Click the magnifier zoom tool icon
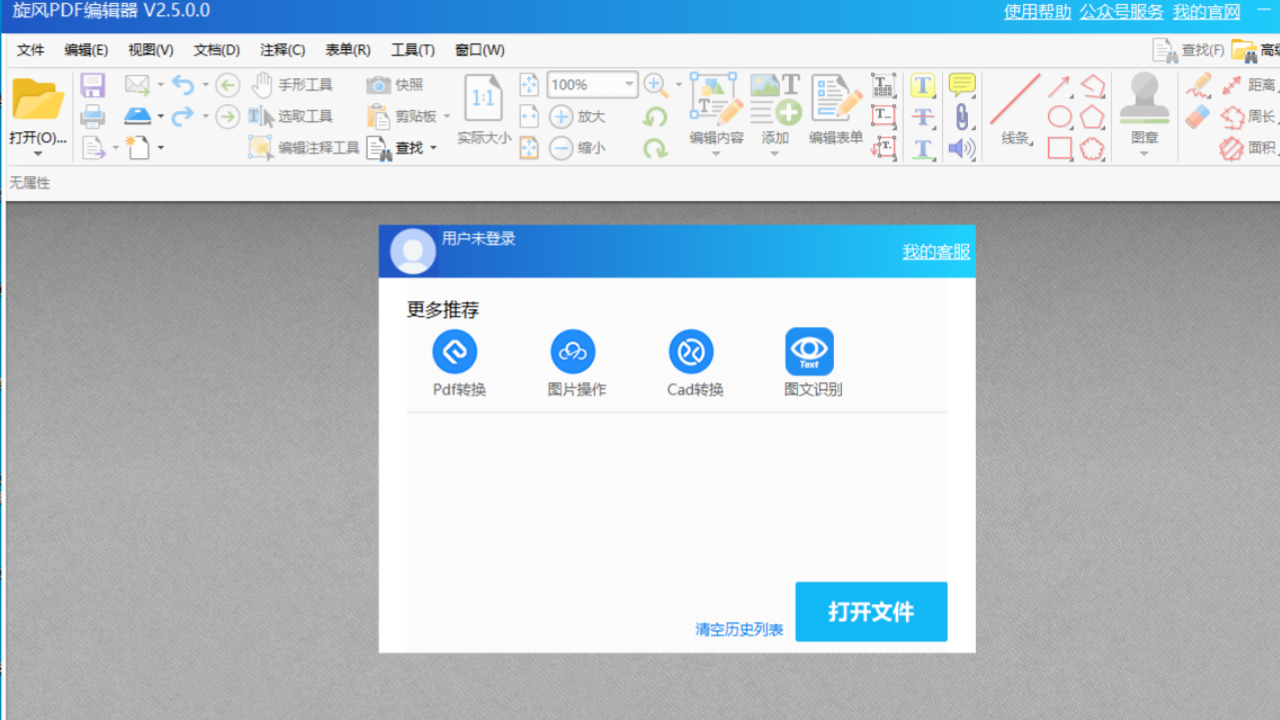 click(x=656, y=85)
